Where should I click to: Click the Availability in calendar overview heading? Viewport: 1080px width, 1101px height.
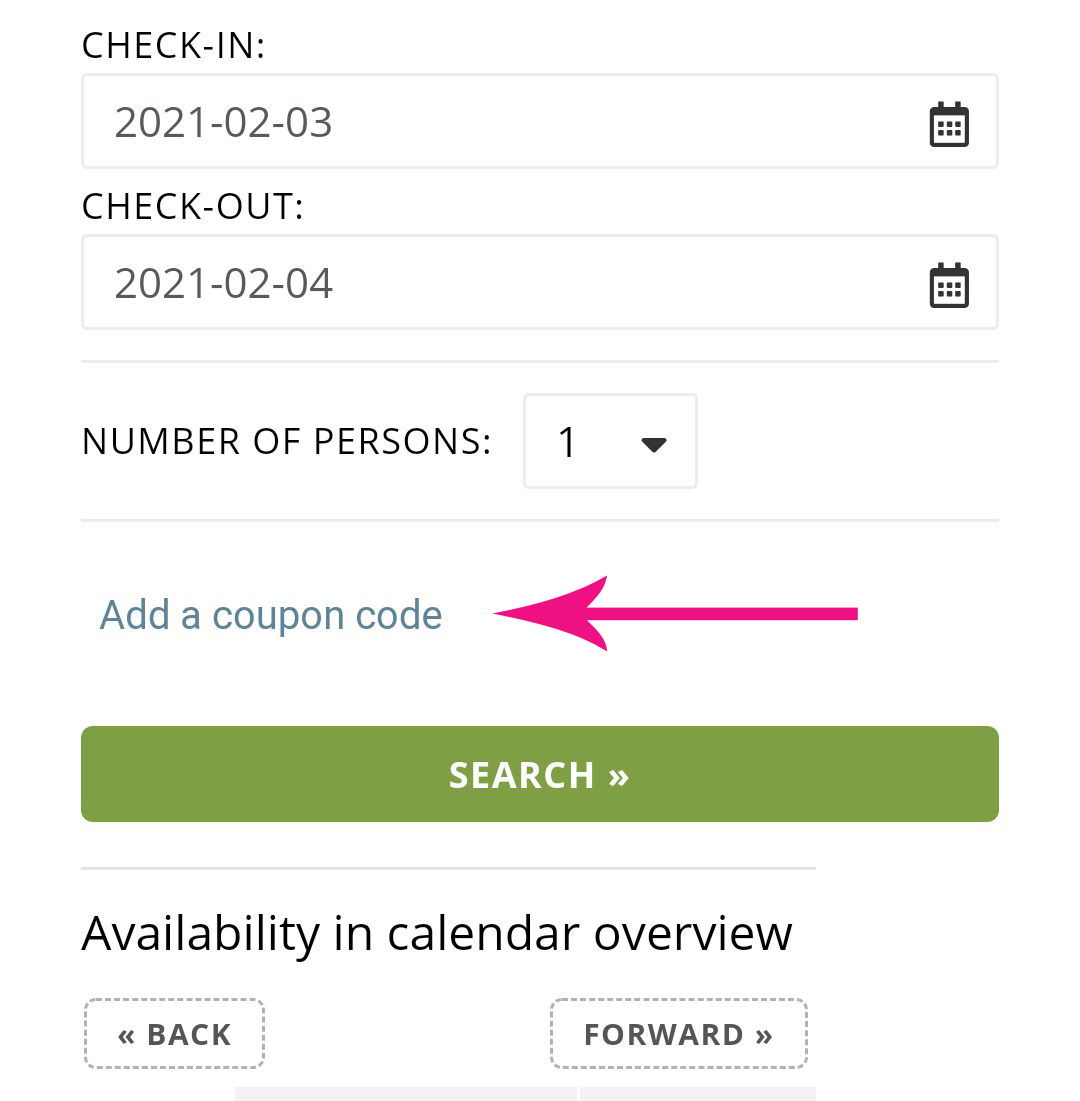[437, 934]
